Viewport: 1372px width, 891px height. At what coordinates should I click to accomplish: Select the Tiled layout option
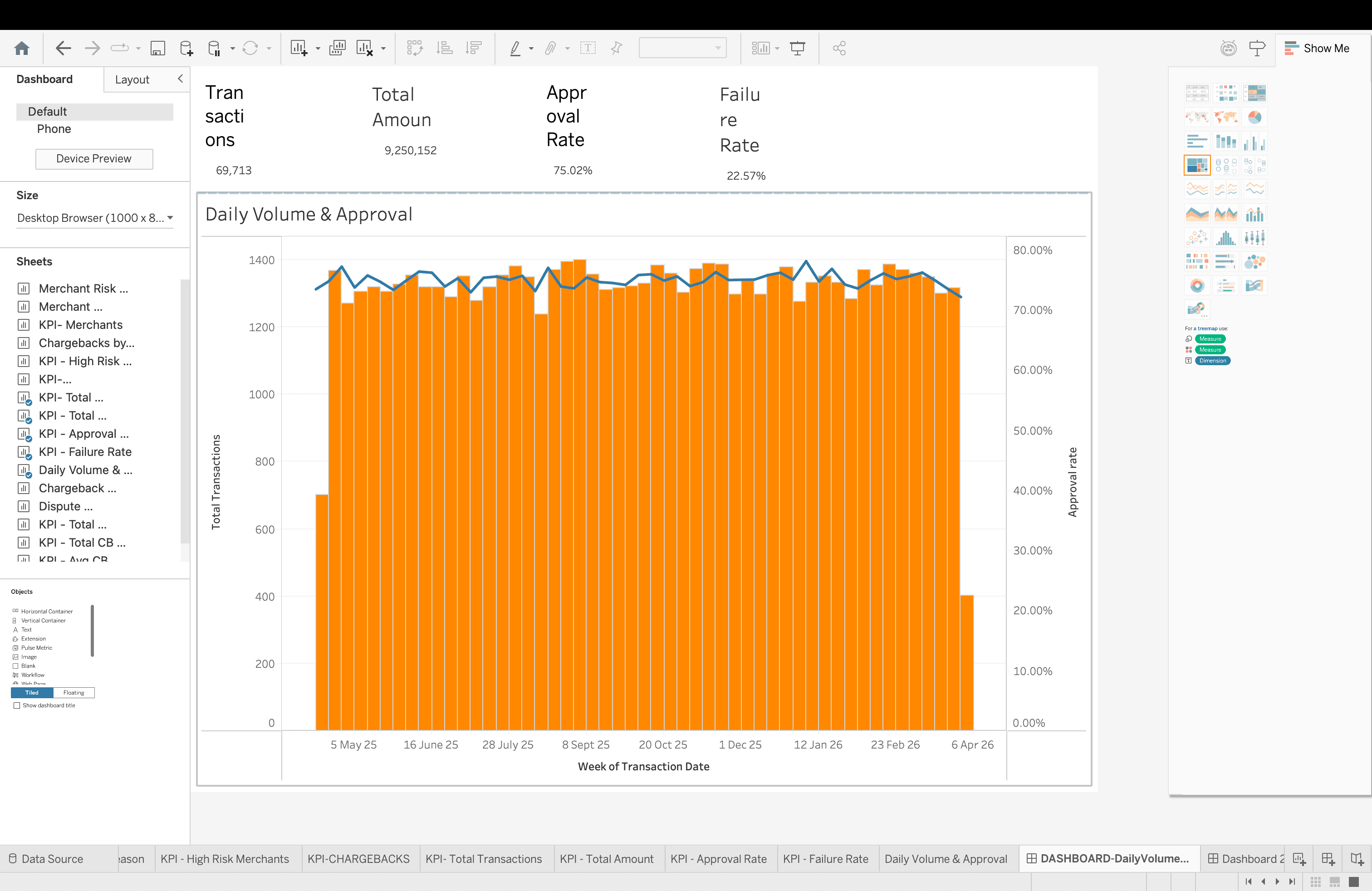pyautogui.click(x=32, y=693)
